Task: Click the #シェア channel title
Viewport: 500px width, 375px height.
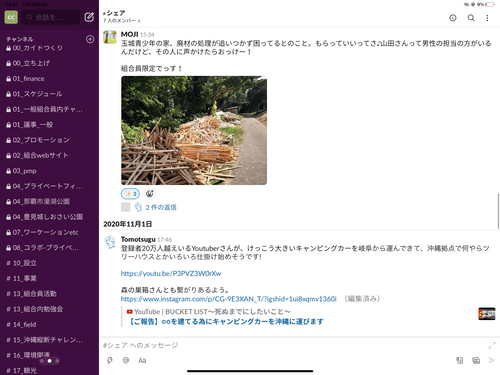Action: point(114,13)
